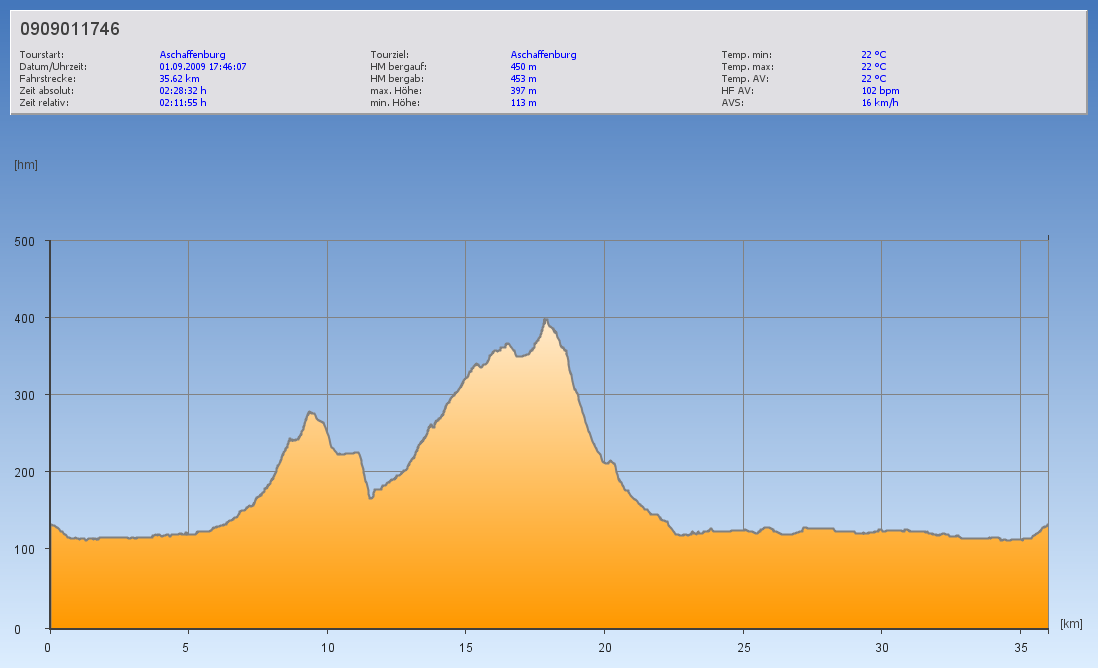Click the [hm] y-axis unit label
1098x668 pixels.
click(26, 165)
